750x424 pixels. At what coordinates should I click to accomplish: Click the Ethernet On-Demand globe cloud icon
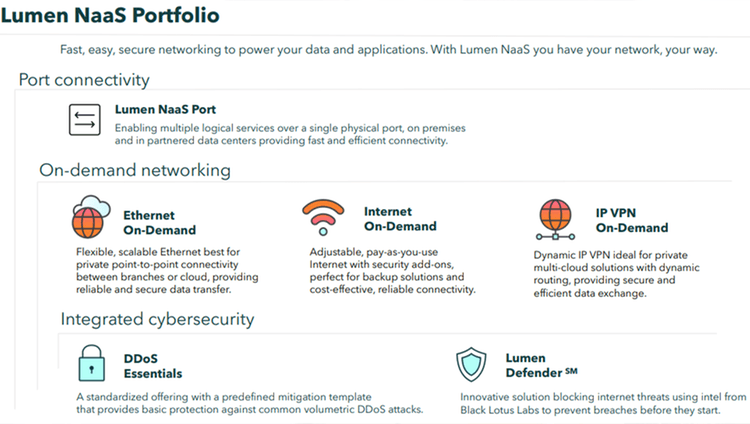91,217
